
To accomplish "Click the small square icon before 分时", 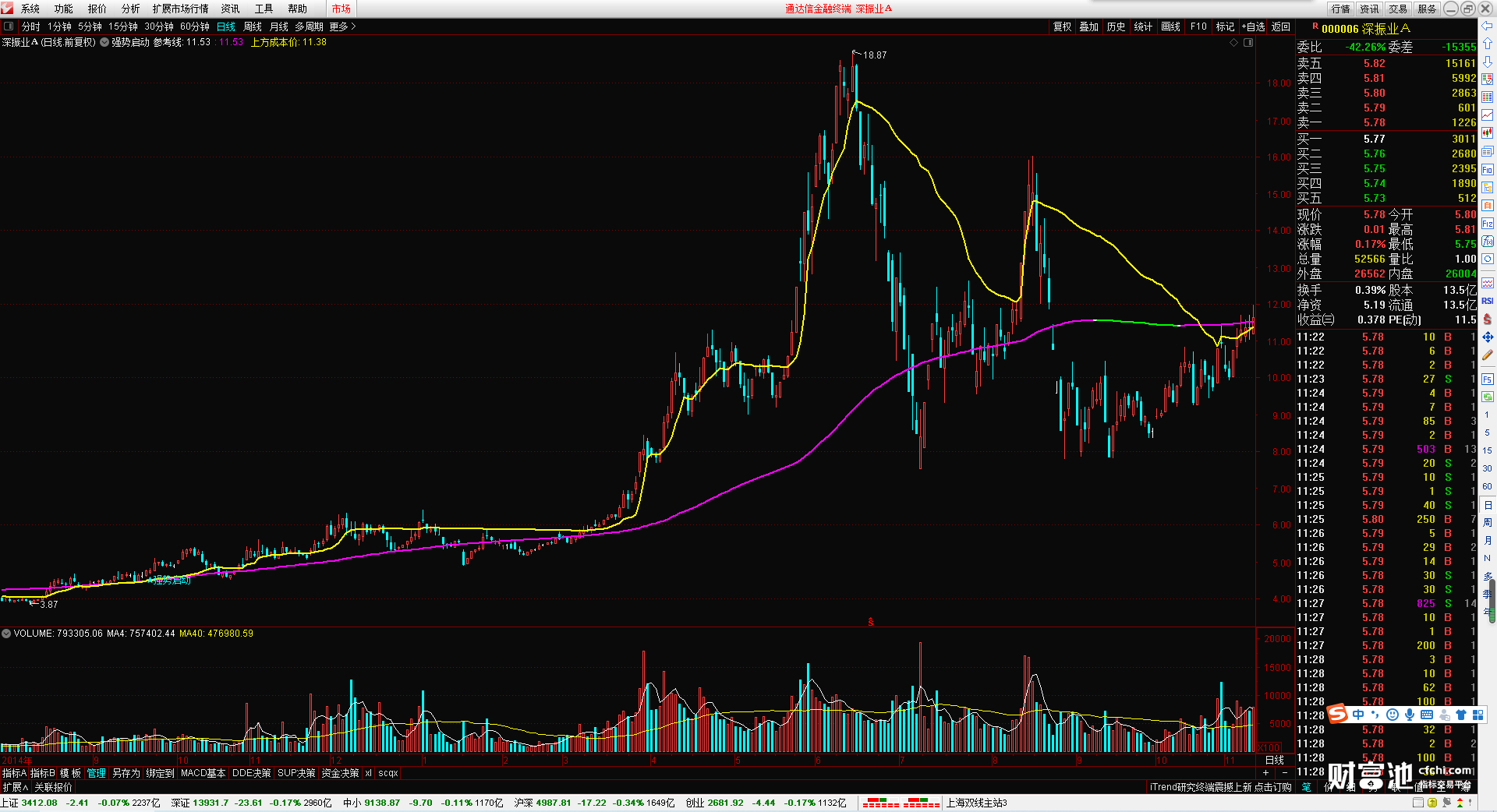I will point(9,26).
